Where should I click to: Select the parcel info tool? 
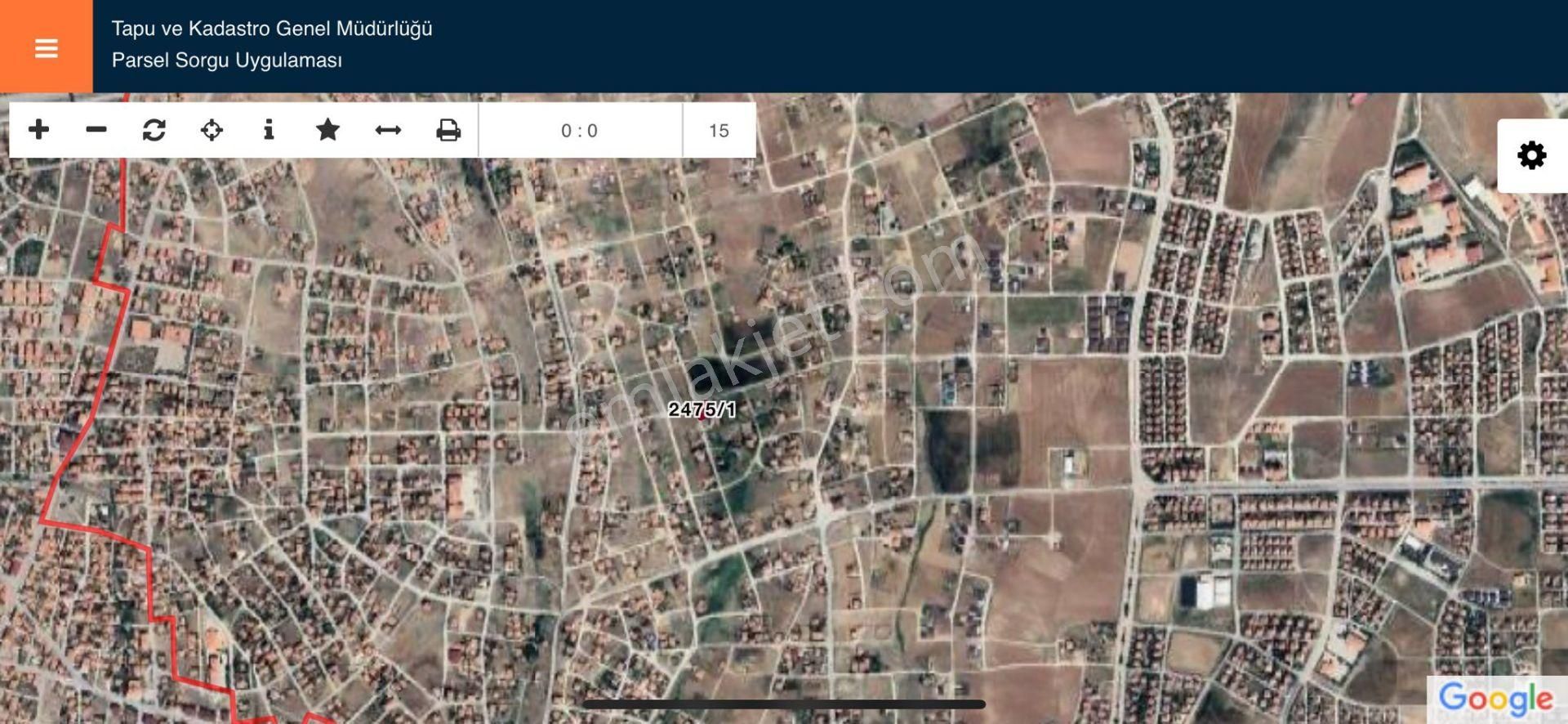[269, 130]
